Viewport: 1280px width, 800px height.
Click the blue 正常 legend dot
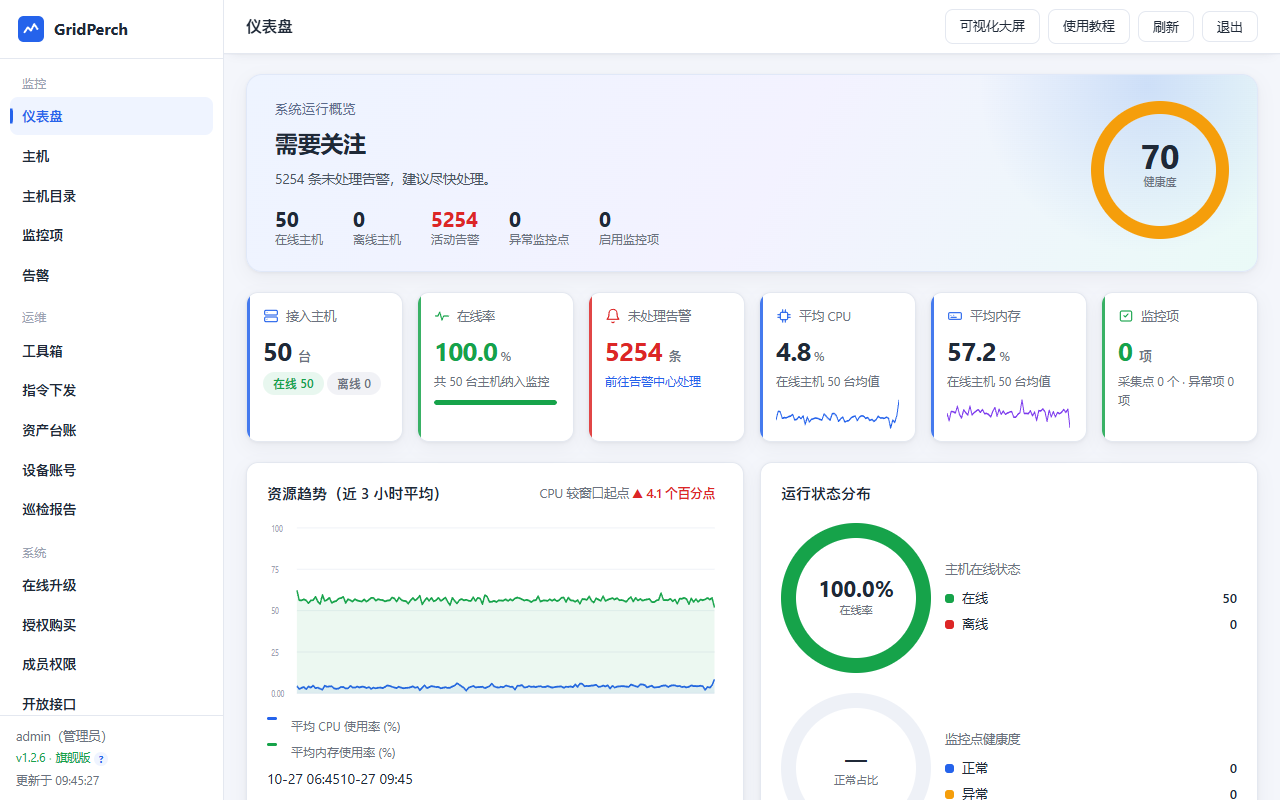point(950,769)
